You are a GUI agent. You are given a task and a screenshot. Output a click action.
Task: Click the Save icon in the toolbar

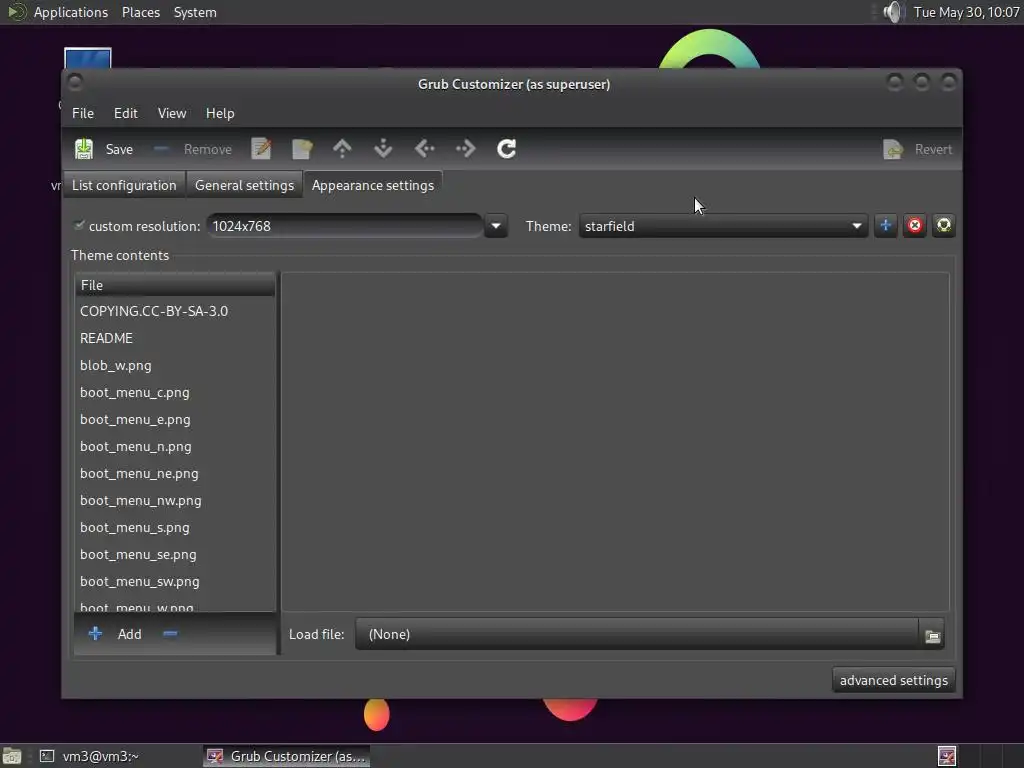pyautogui.click(x=84, y=149)
